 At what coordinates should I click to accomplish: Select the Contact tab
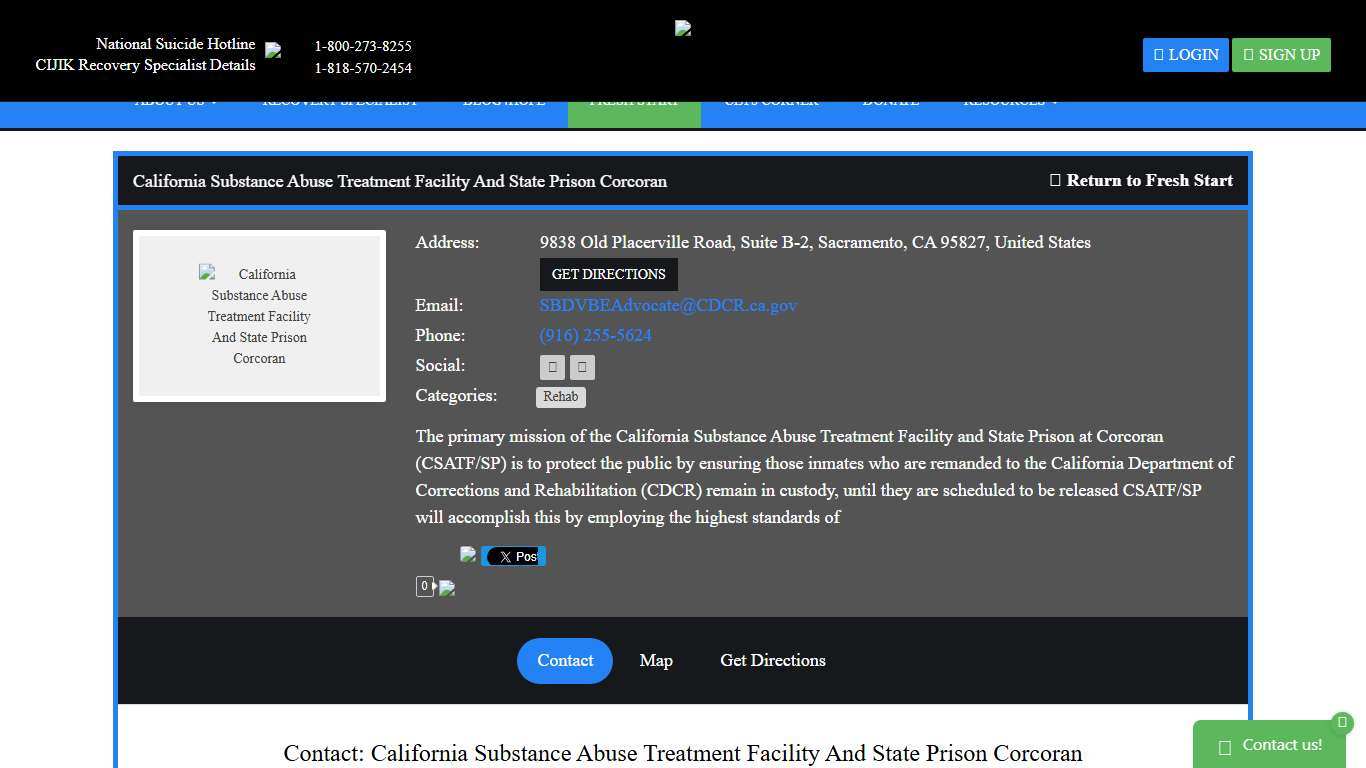pos(565,661)
